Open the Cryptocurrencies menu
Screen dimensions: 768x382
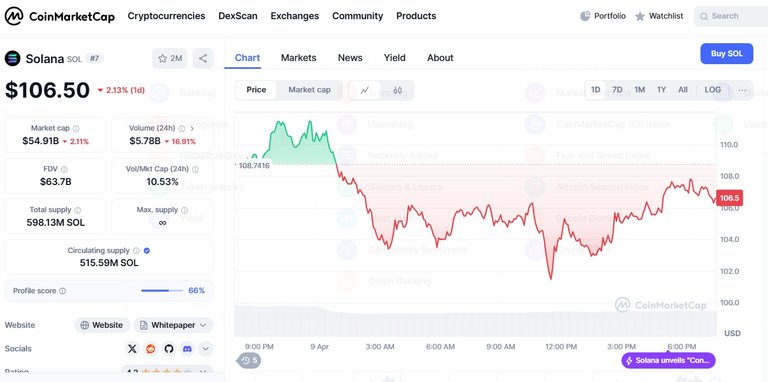pyautogui.click(x=167, y=16)
